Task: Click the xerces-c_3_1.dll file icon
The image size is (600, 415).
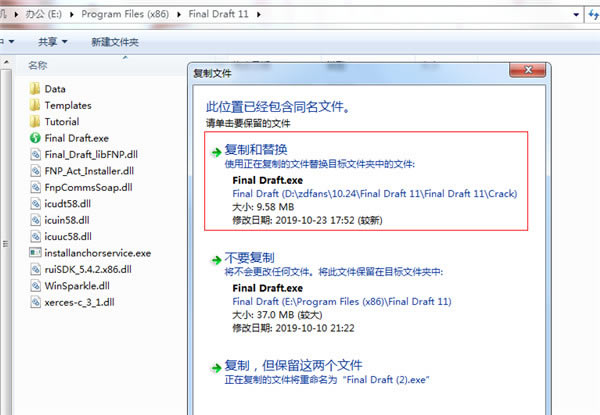Action: (x=35, y=303)
